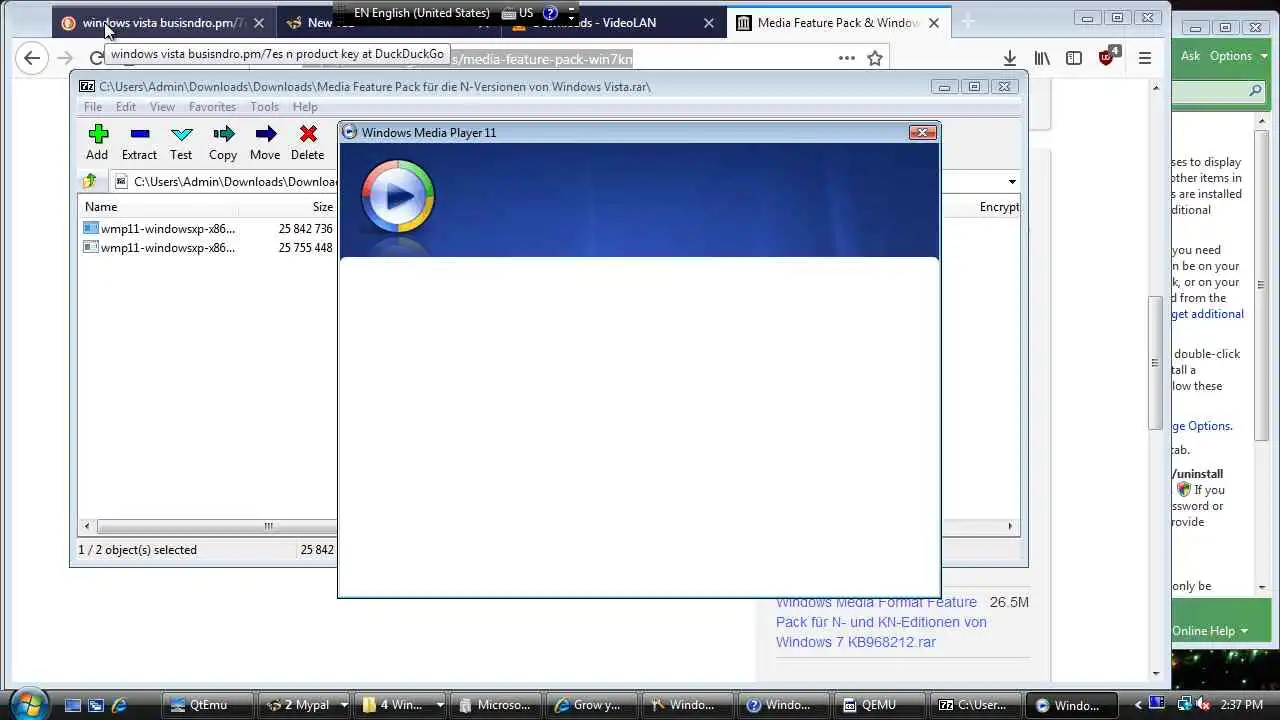Click the uBlock extension icon
Screen dimensions: 1280x720
point(1108,57)
